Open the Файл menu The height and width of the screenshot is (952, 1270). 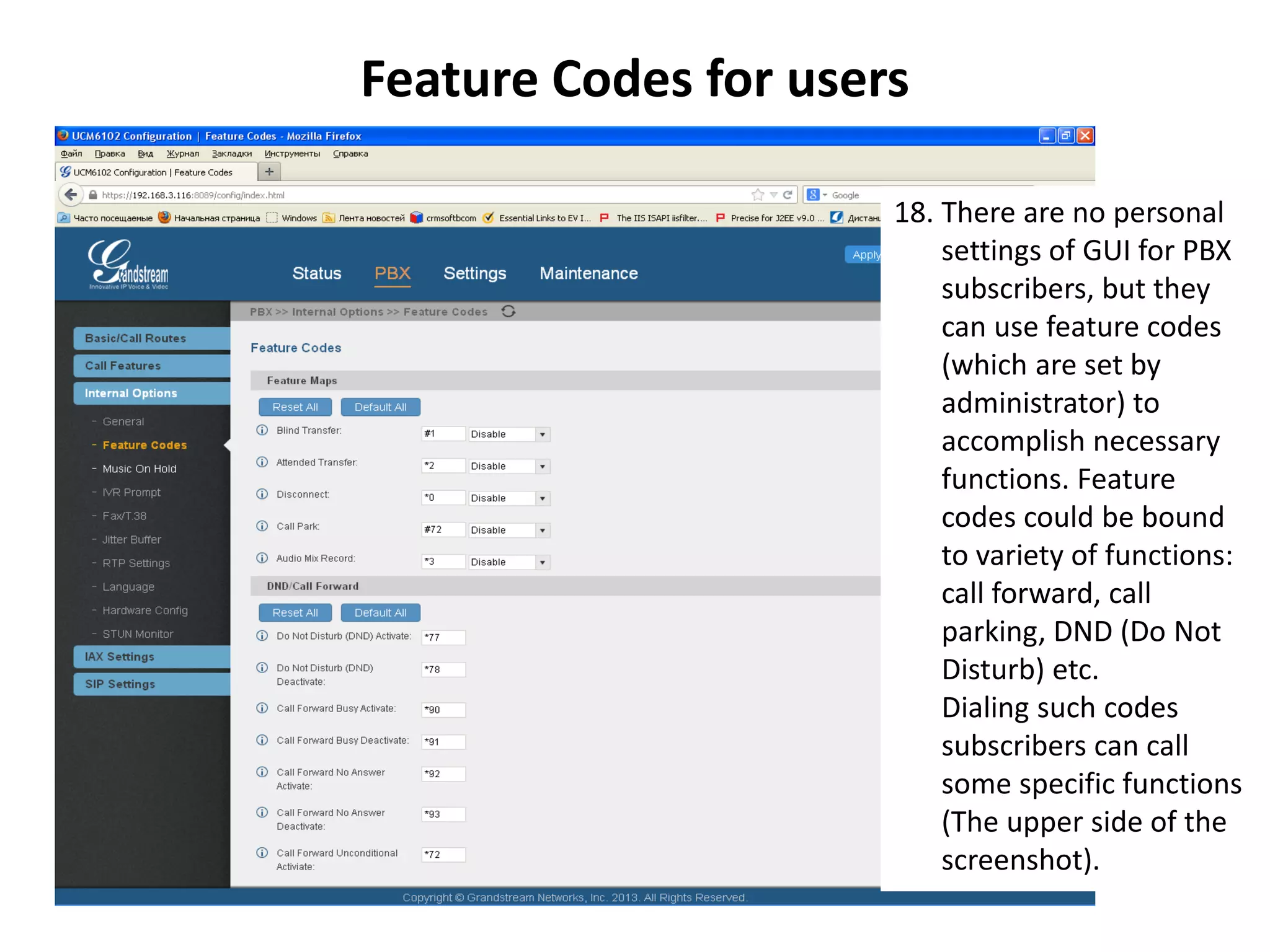tap(71, 153)
